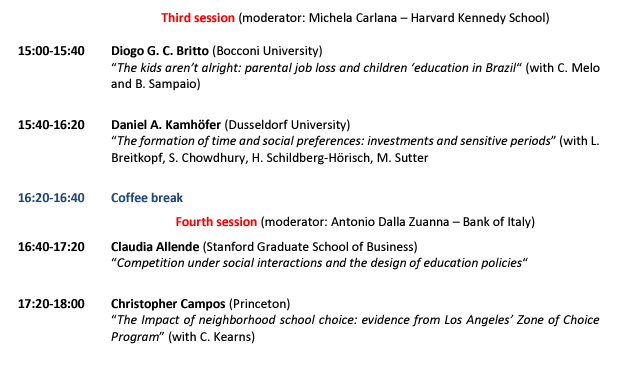This screenshot has width=642, height=379.
Task: Click the Bocconi University affiliation
Action: 267,51
